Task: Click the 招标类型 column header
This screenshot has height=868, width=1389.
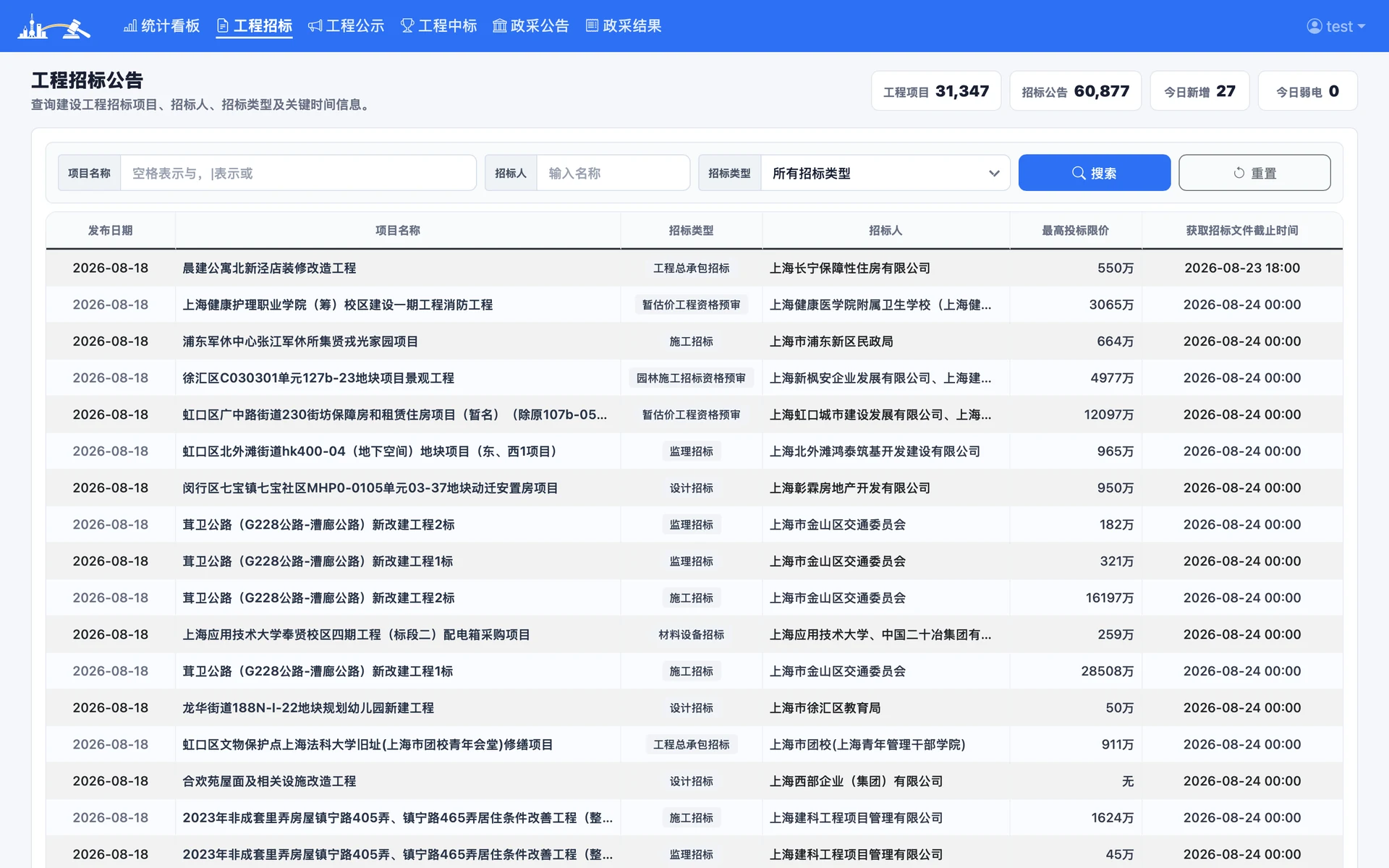Action: (691, 231)
